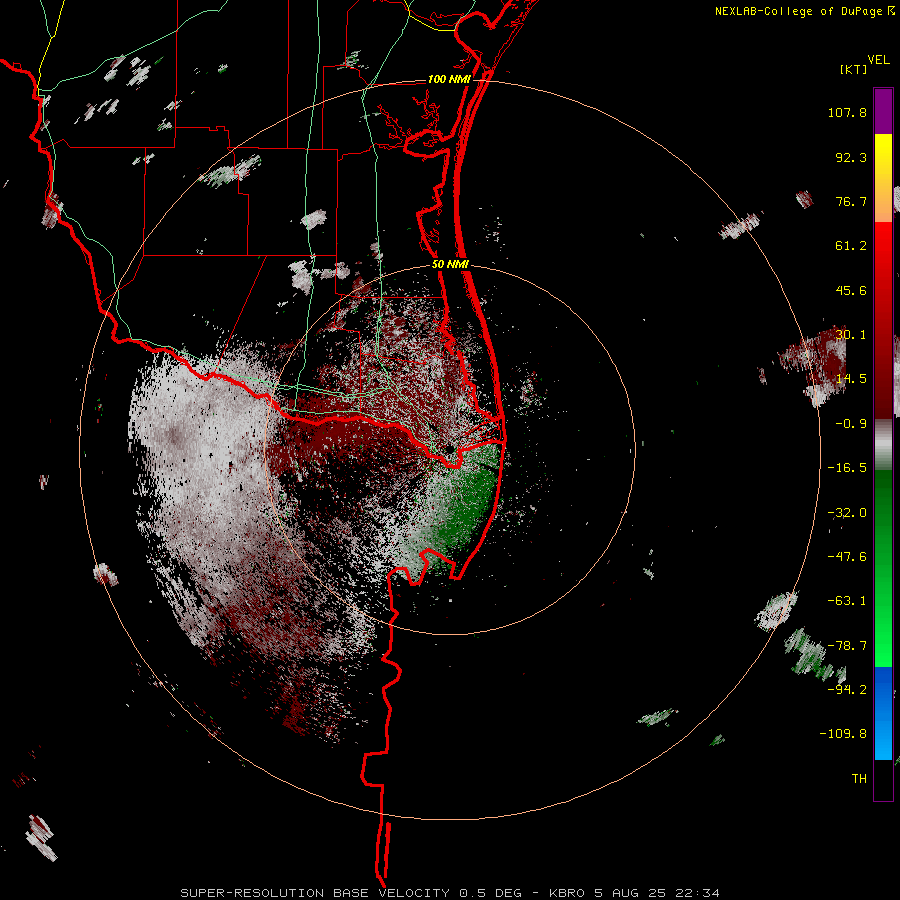Screen dimensions: 900x900
Task: Click the -63.1 velocity scale value
Action: [847, 601]
